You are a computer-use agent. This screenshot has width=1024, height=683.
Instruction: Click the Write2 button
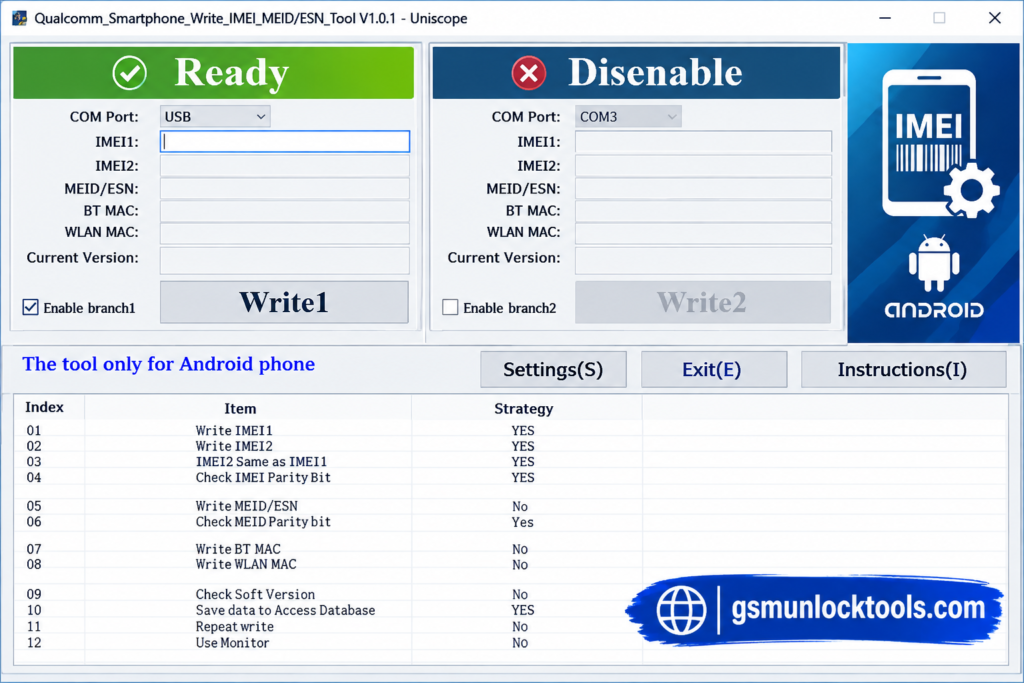(x=703, y=302)
